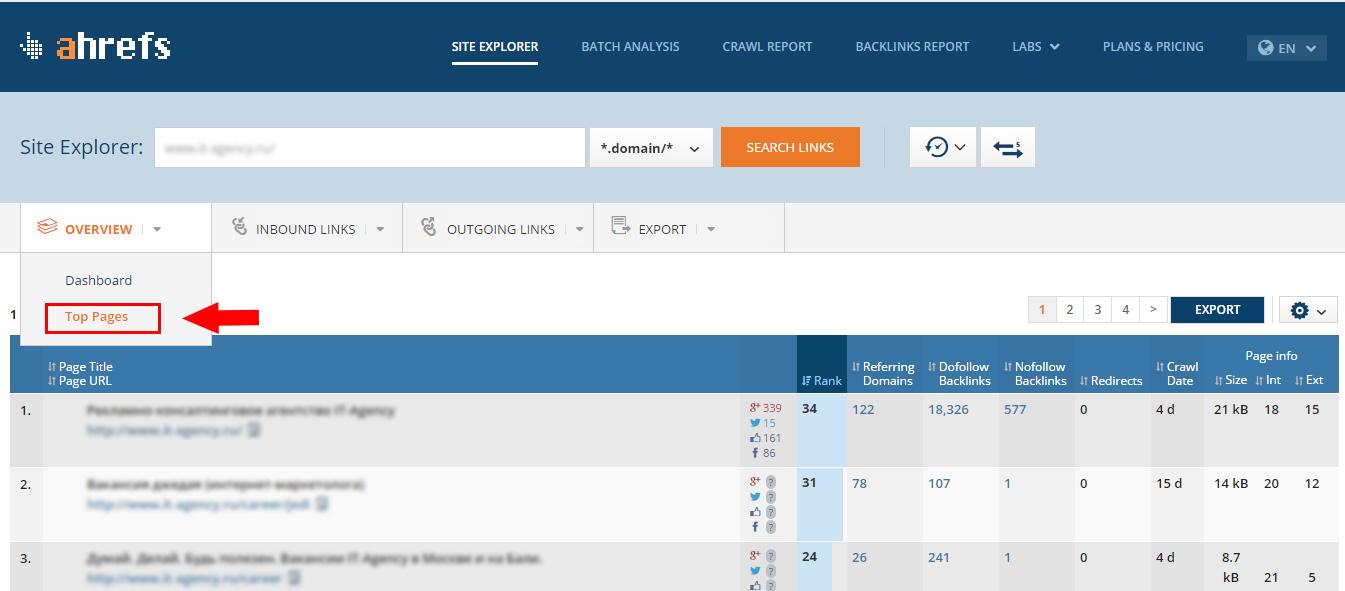Open the *.domain/* mode dropdown
The width and height of the screenshot is (1345, 591).
[651, 147]
